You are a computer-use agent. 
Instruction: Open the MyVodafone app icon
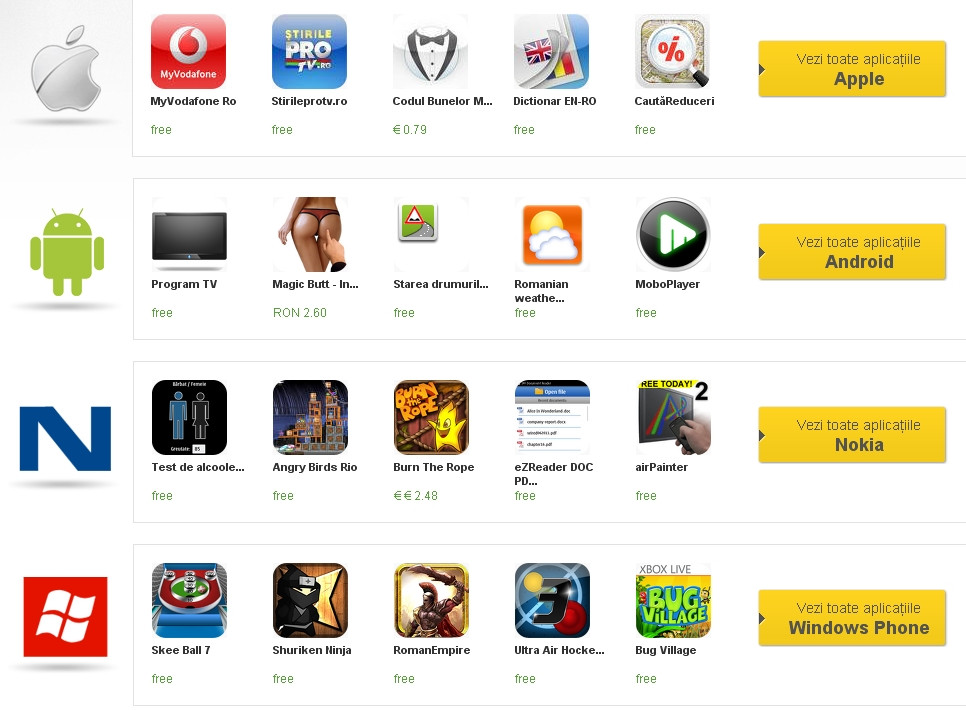pyautogui.click(x=188, y=51)
